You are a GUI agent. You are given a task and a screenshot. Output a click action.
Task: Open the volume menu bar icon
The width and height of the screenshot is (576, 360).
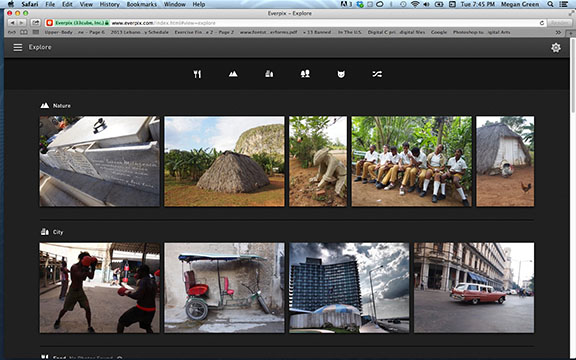[426, 4]
